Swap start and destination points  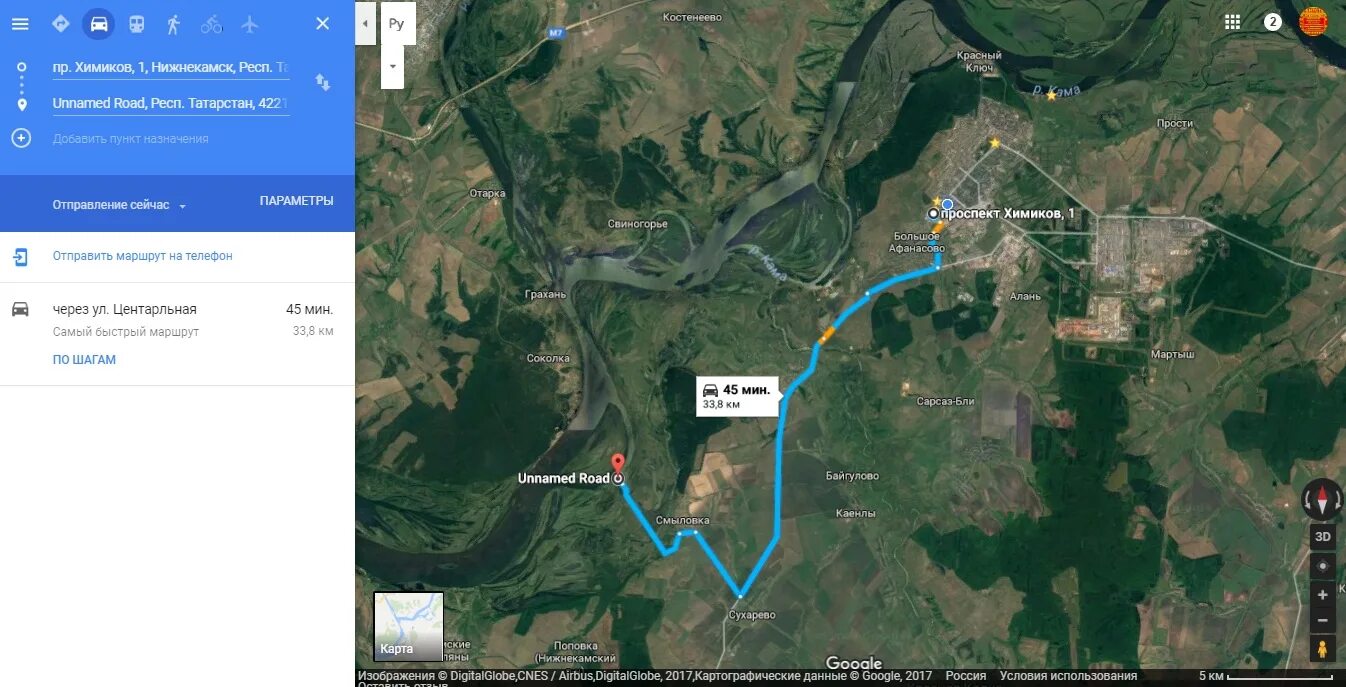click(x=323, y=82)
